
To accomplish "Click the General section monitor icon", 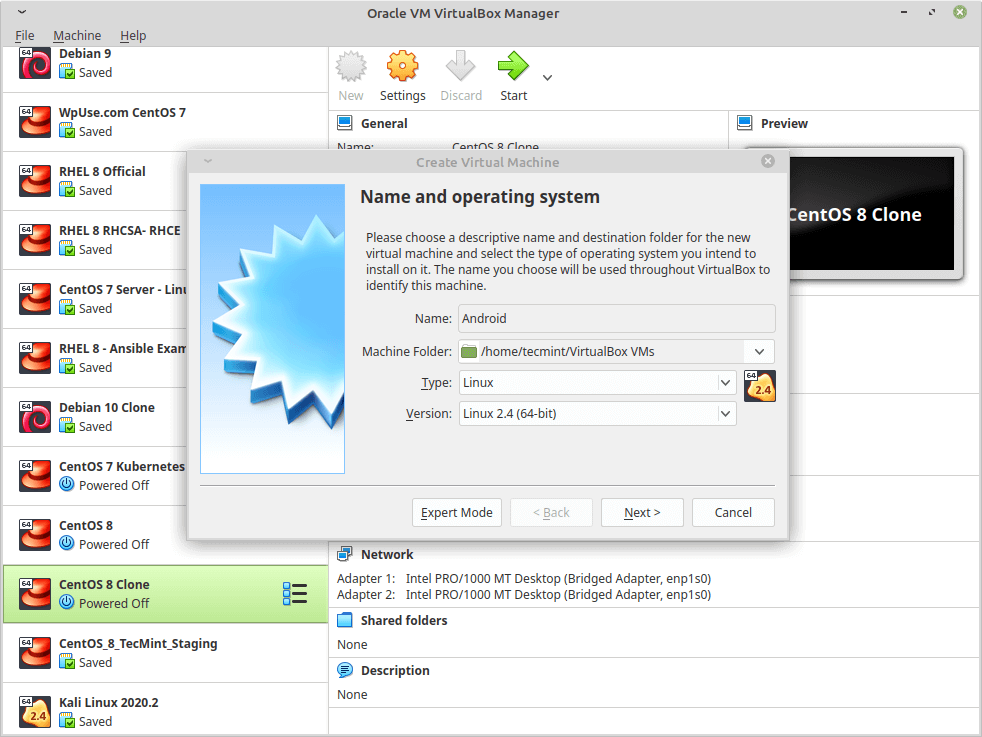I will tap(344, 123).
